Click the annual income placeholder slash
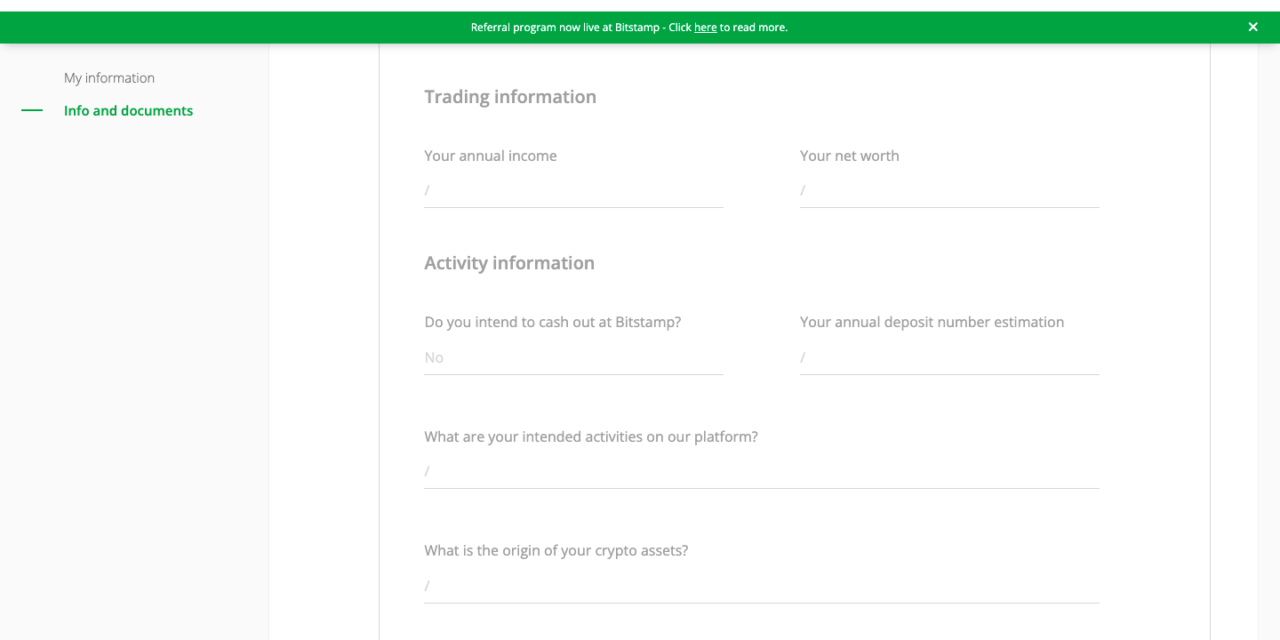The image size is (1280, 640). click(x=427, y=190)
